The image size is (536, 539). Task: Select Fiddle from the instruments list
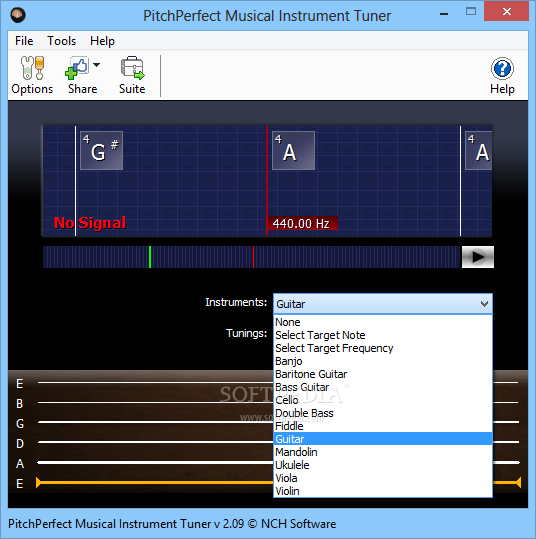(x=383, y=426)
